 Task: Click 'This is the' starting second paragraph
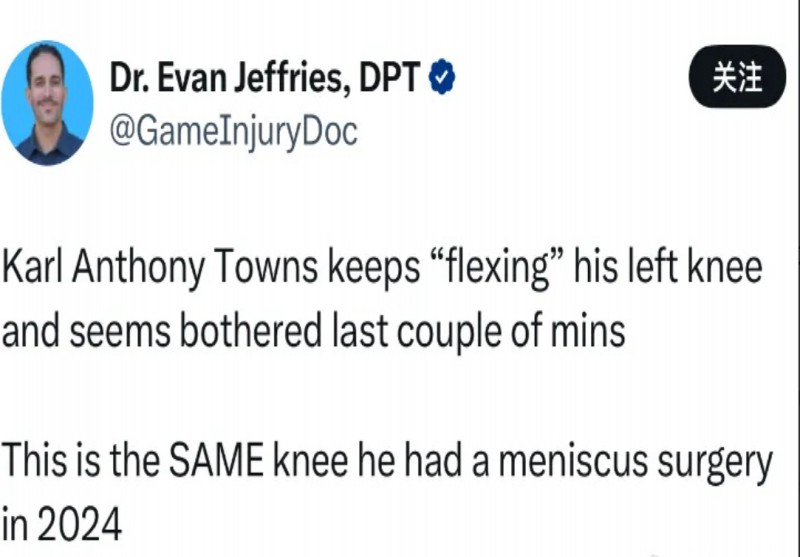[81, 460]
